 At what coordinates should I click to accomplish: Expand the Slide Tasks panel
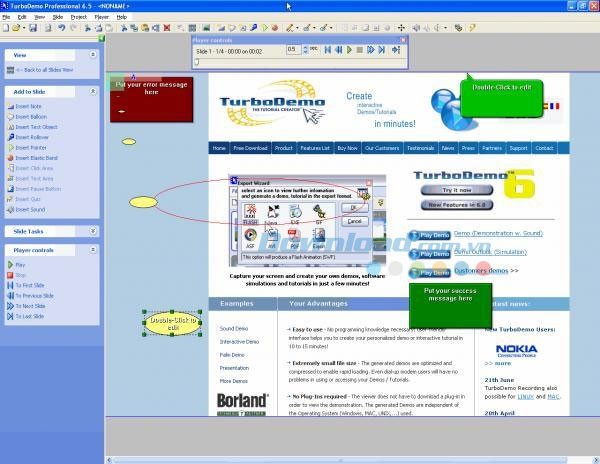(x=93, y=231)
